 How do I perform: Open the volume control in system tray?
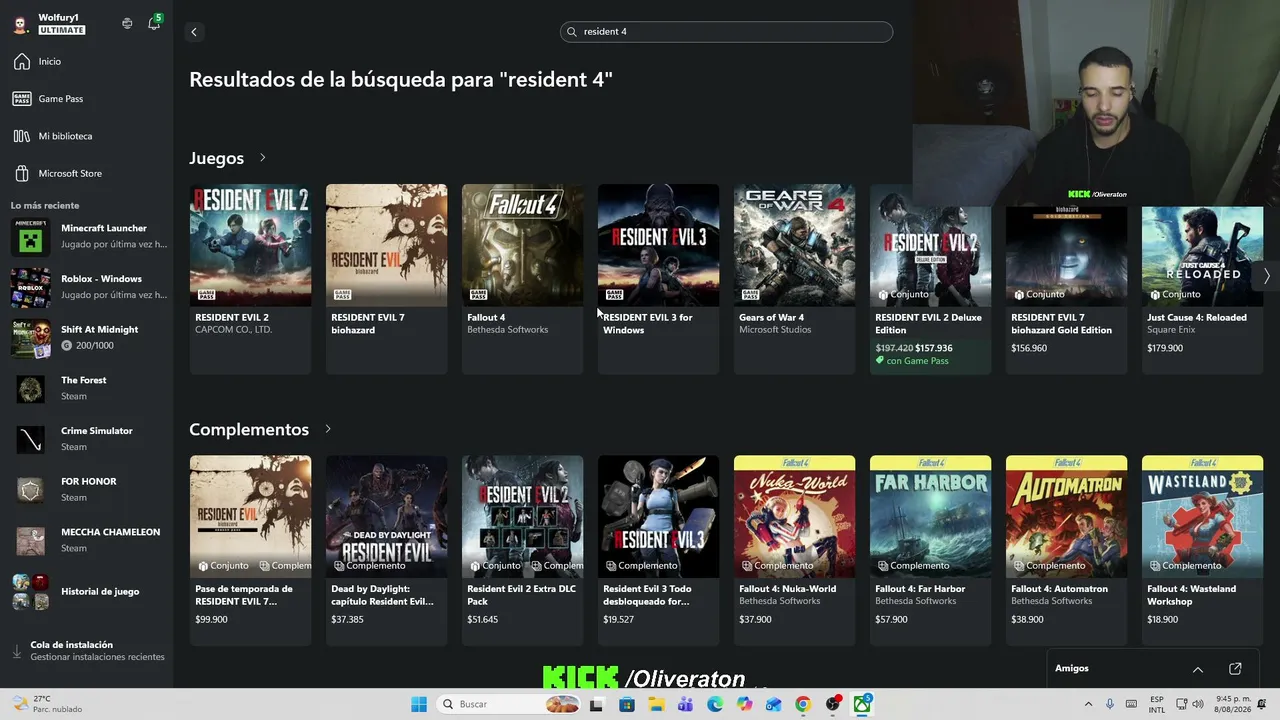click(1199, 704)
